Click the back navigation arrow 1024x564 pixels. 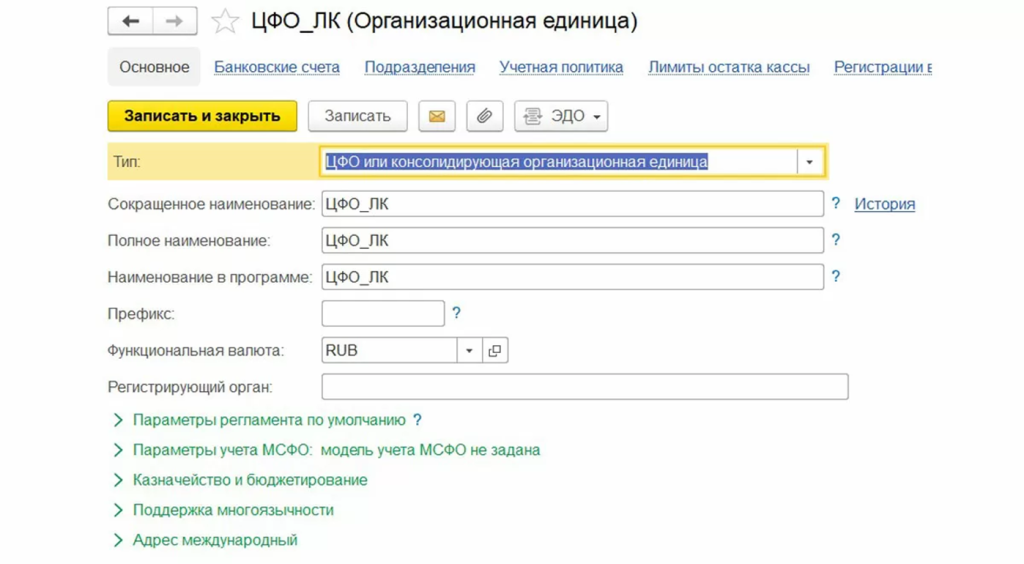pos(130,21)
